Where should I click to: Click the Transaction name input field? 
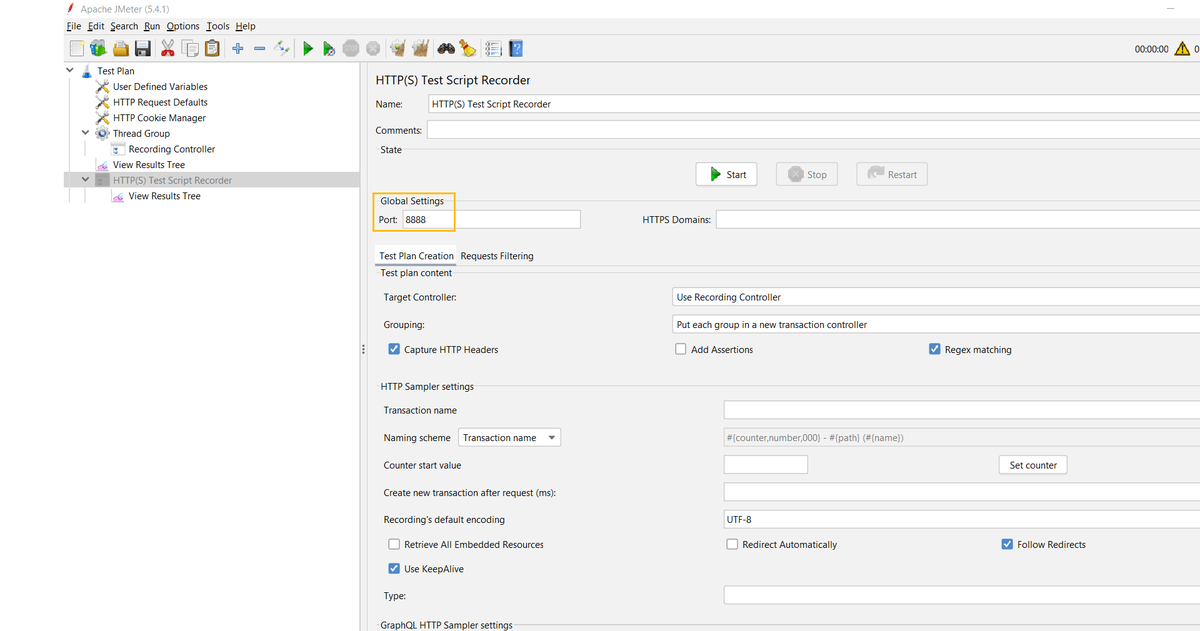point(962,410)
